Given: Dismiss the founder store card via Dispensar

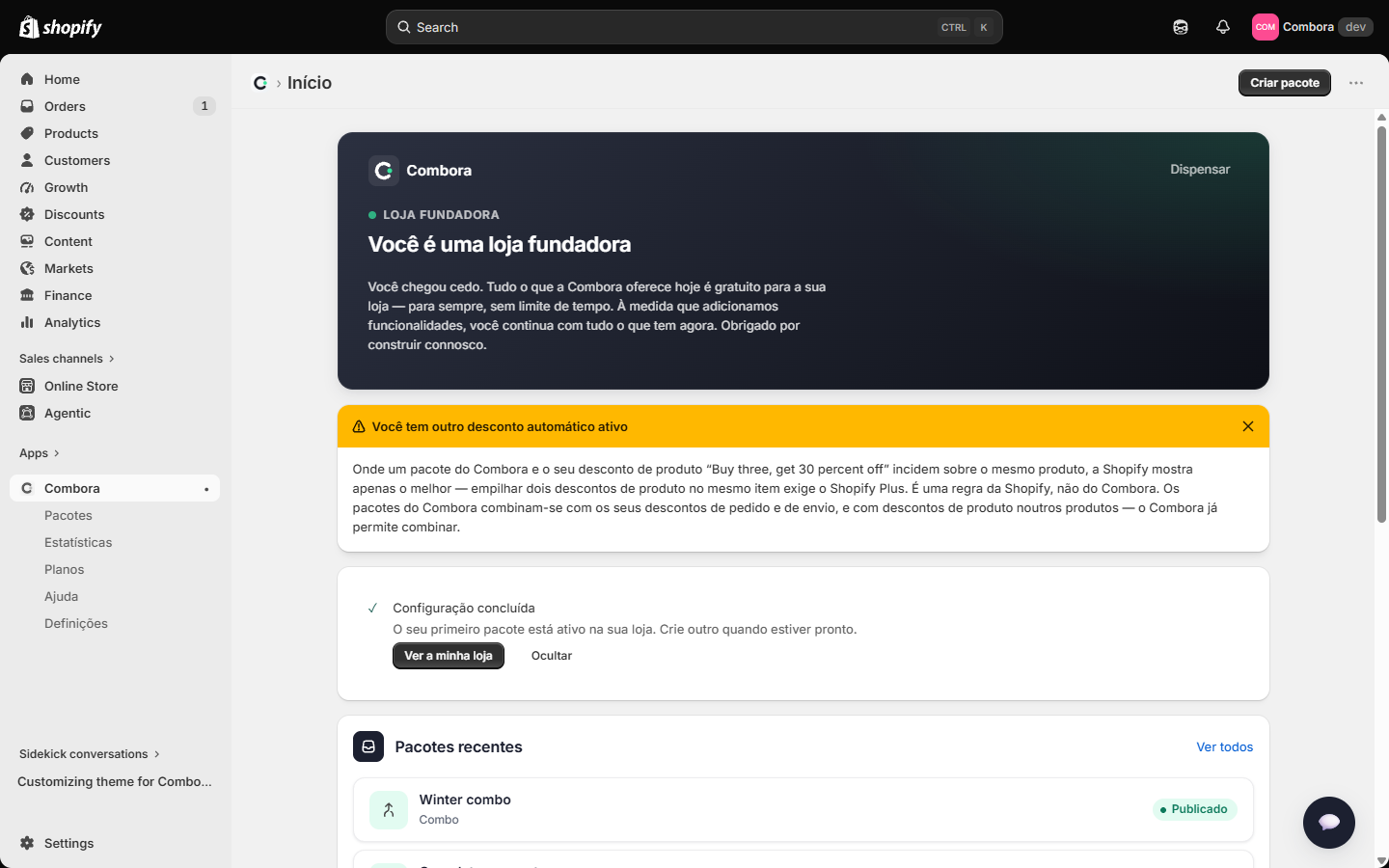Looking at the screenshot, I should pyautogui.click(x=1200, y=170).
